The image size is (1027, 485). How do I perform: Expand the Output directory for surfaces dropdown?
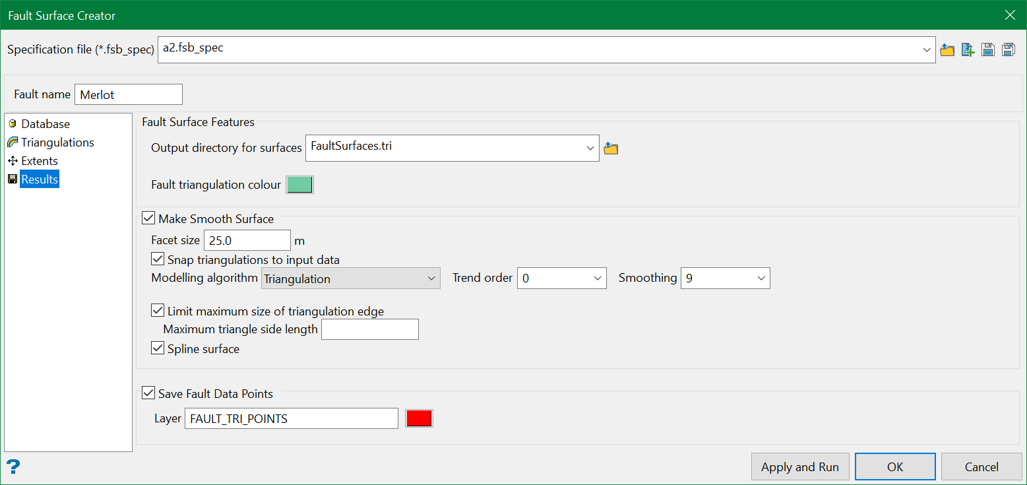(591, 149)
